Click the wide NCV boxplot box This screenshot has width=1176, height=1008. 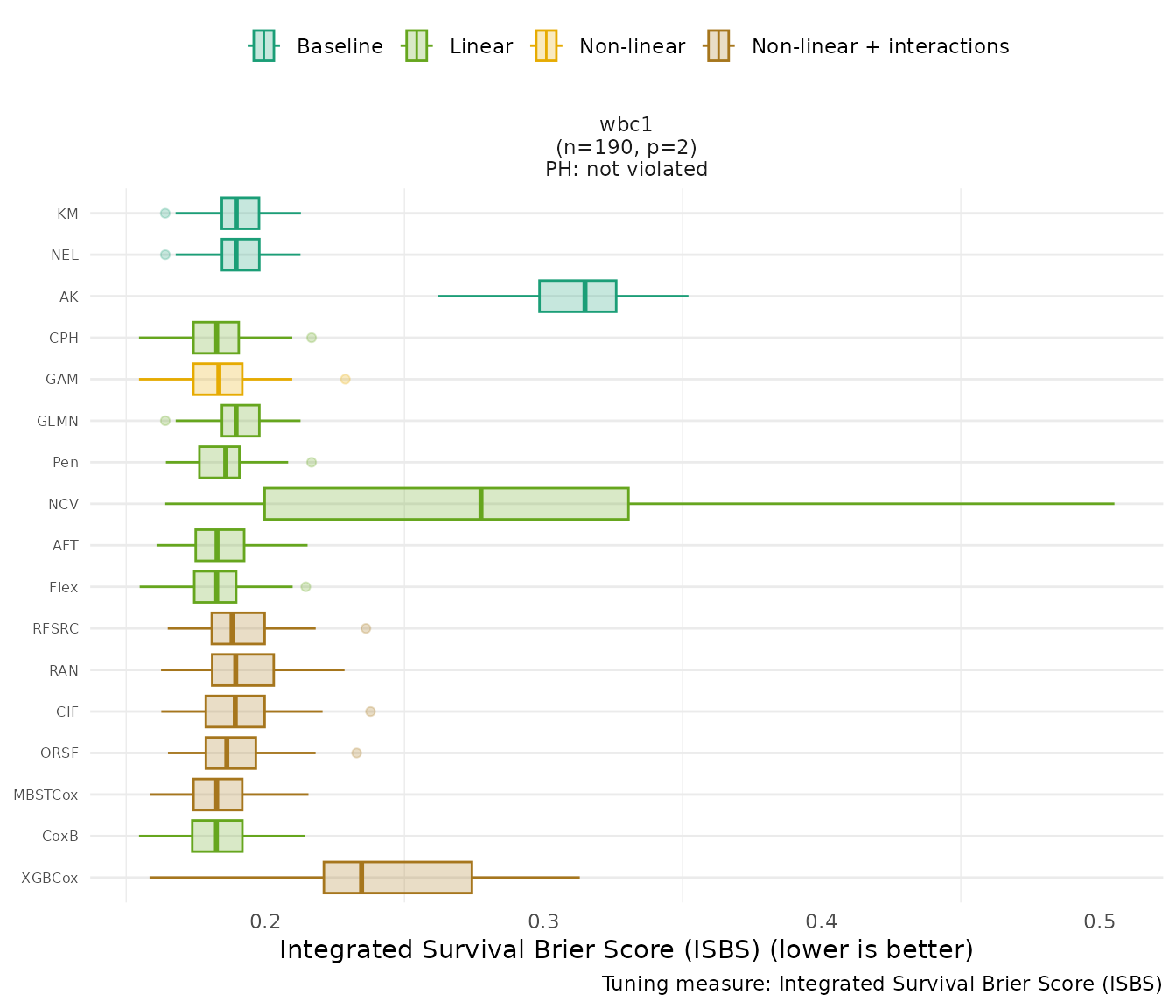pos(446,504)
